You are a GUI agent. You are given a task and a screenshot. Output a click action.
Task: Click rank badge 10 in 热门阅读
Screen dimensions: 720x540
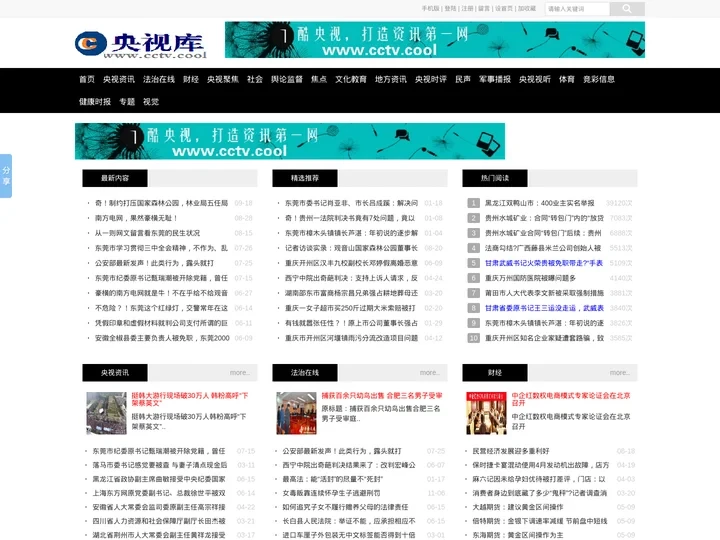tap(473, 338)
